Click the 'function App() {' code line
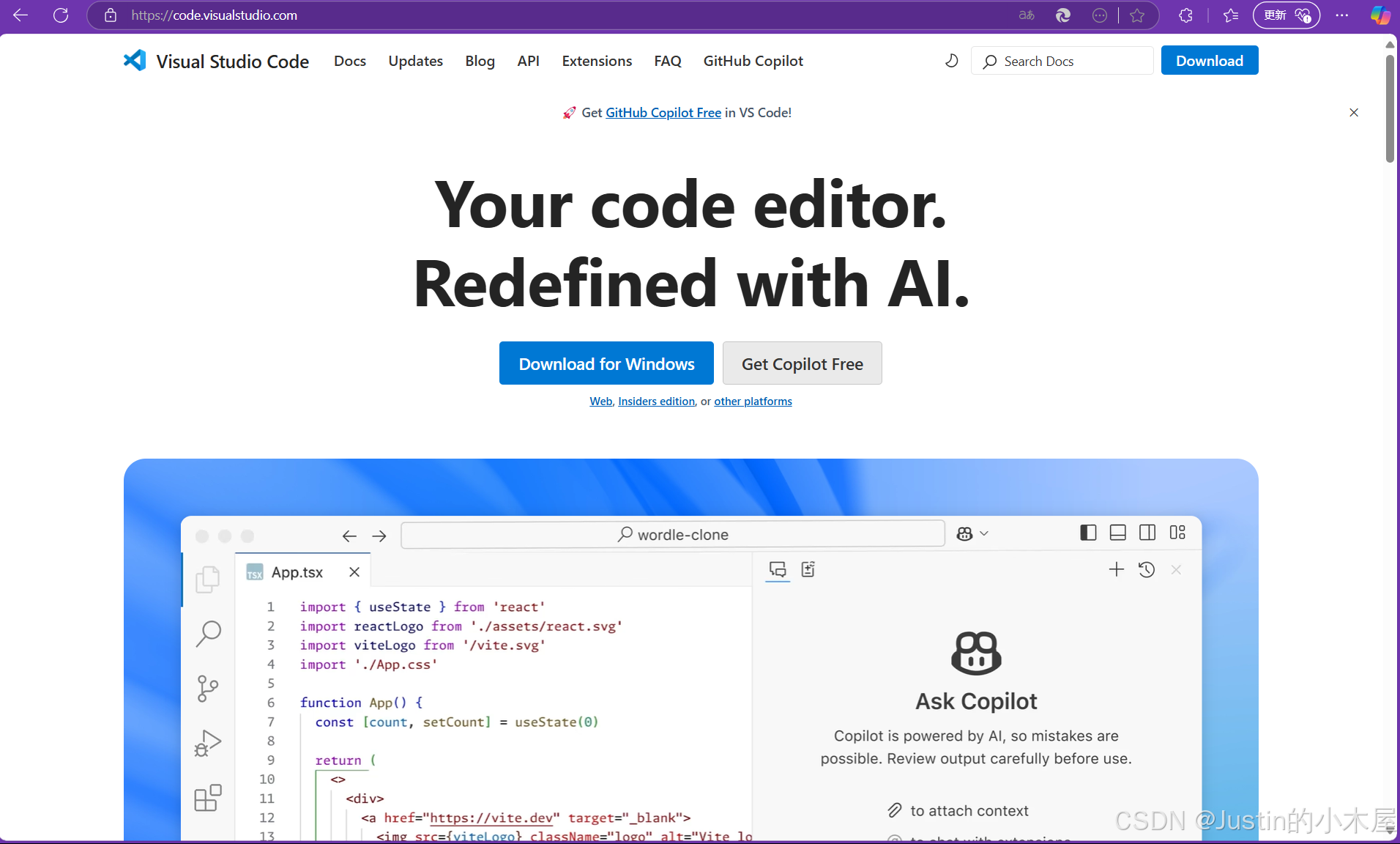 (x=362, y=703)
